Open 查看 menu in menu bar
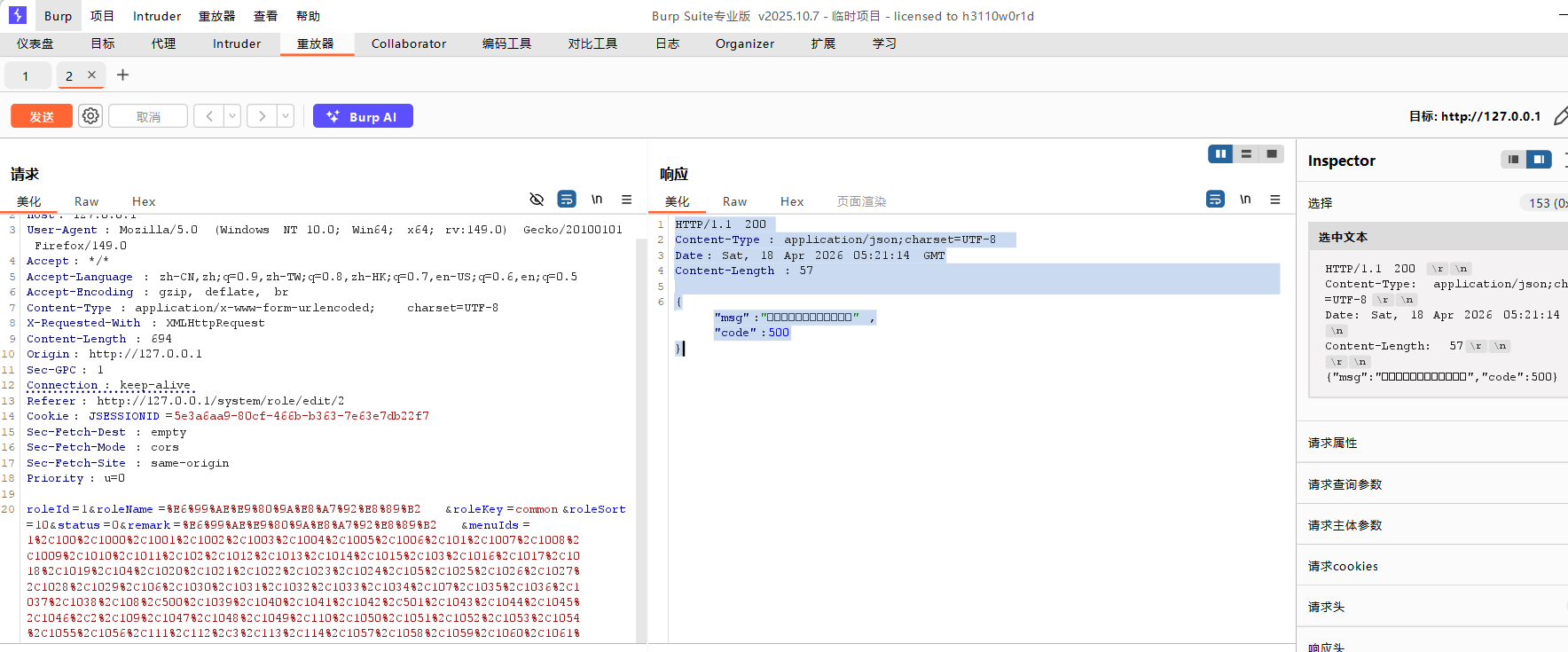Screen dimensions: 1568x652 pos(265,16)
